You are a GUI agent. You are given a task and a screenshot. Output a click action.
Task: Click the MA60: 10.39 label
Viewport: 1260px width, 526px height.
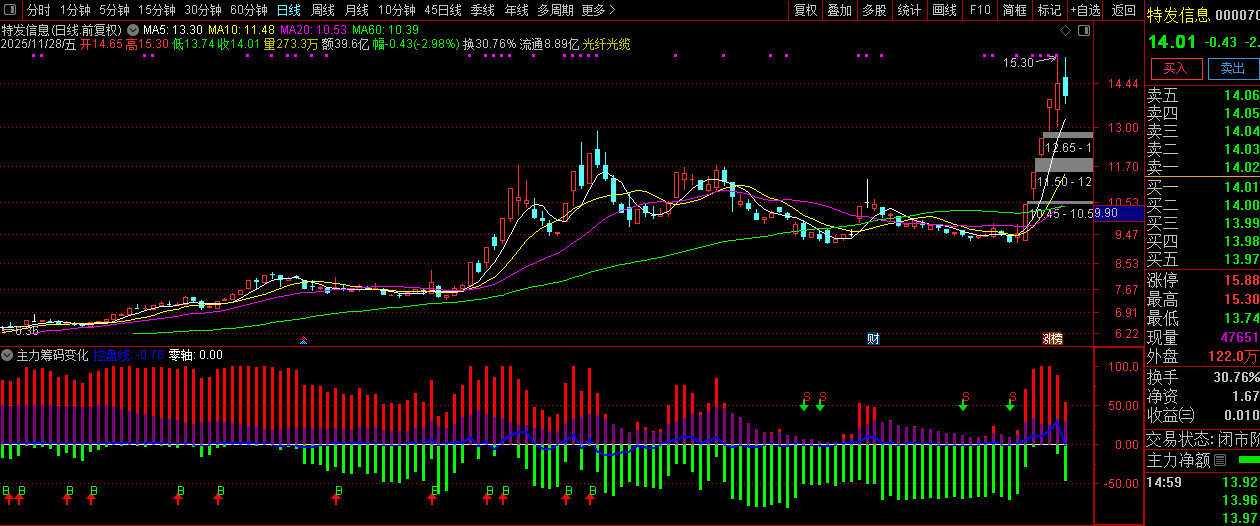[384, 30]
